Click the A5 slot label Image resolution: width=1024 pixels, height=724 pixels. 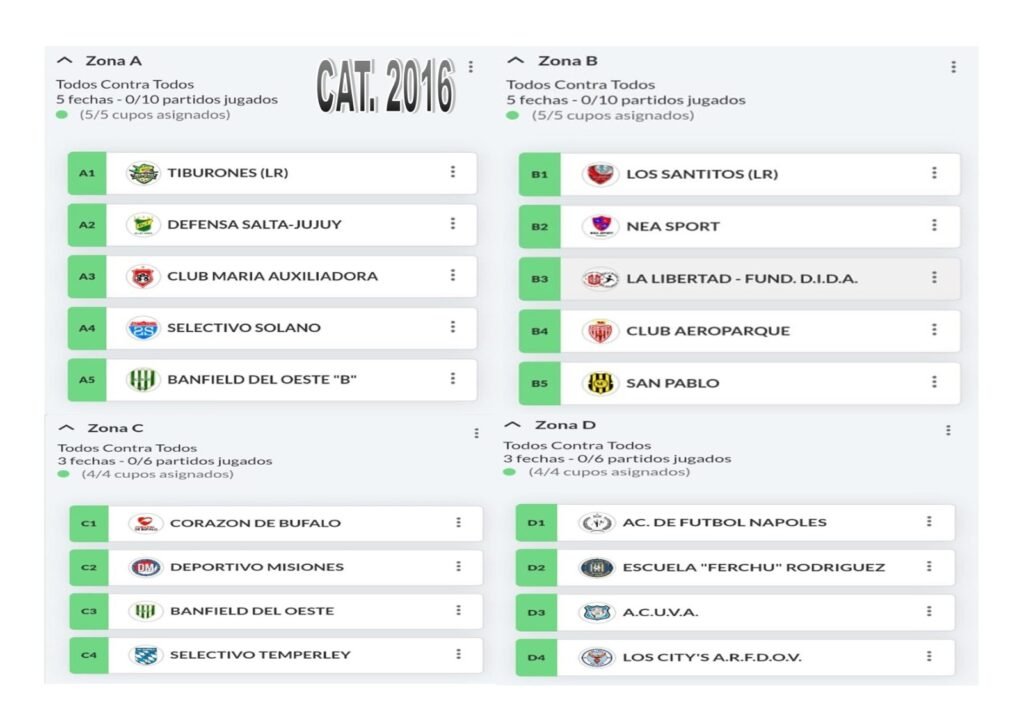[87, 380]
